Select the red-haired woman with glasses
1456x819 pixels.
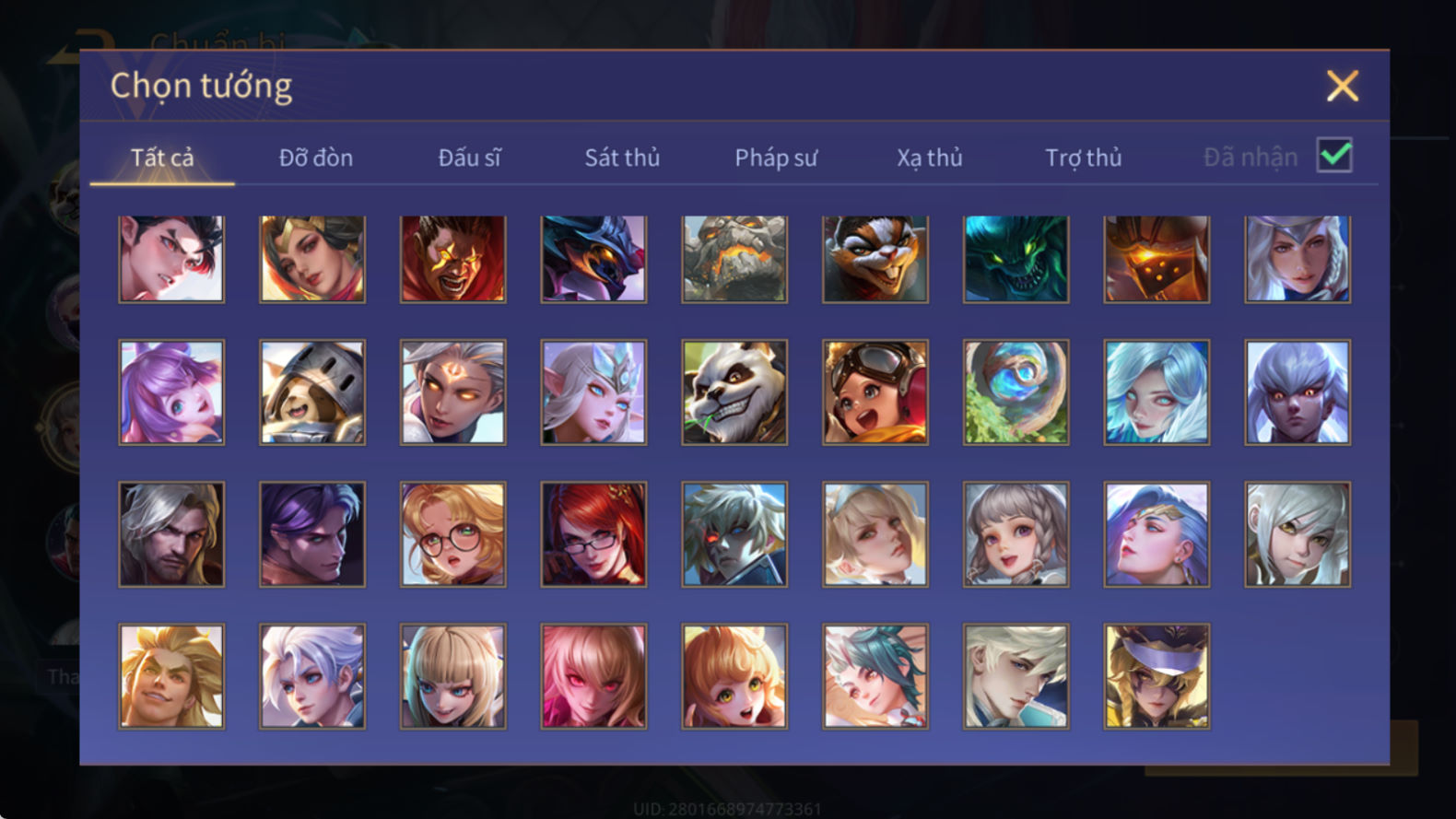coord(593,534)
